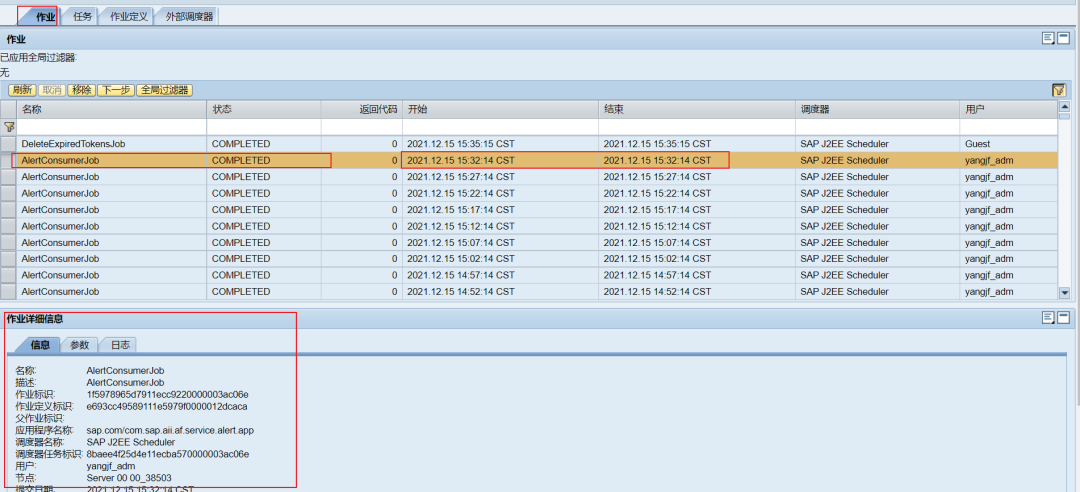Click start time 2021.12.15 15:35:15 CST
The width and height of the screenshot is (1080, 492).
[x=461, y=144]
